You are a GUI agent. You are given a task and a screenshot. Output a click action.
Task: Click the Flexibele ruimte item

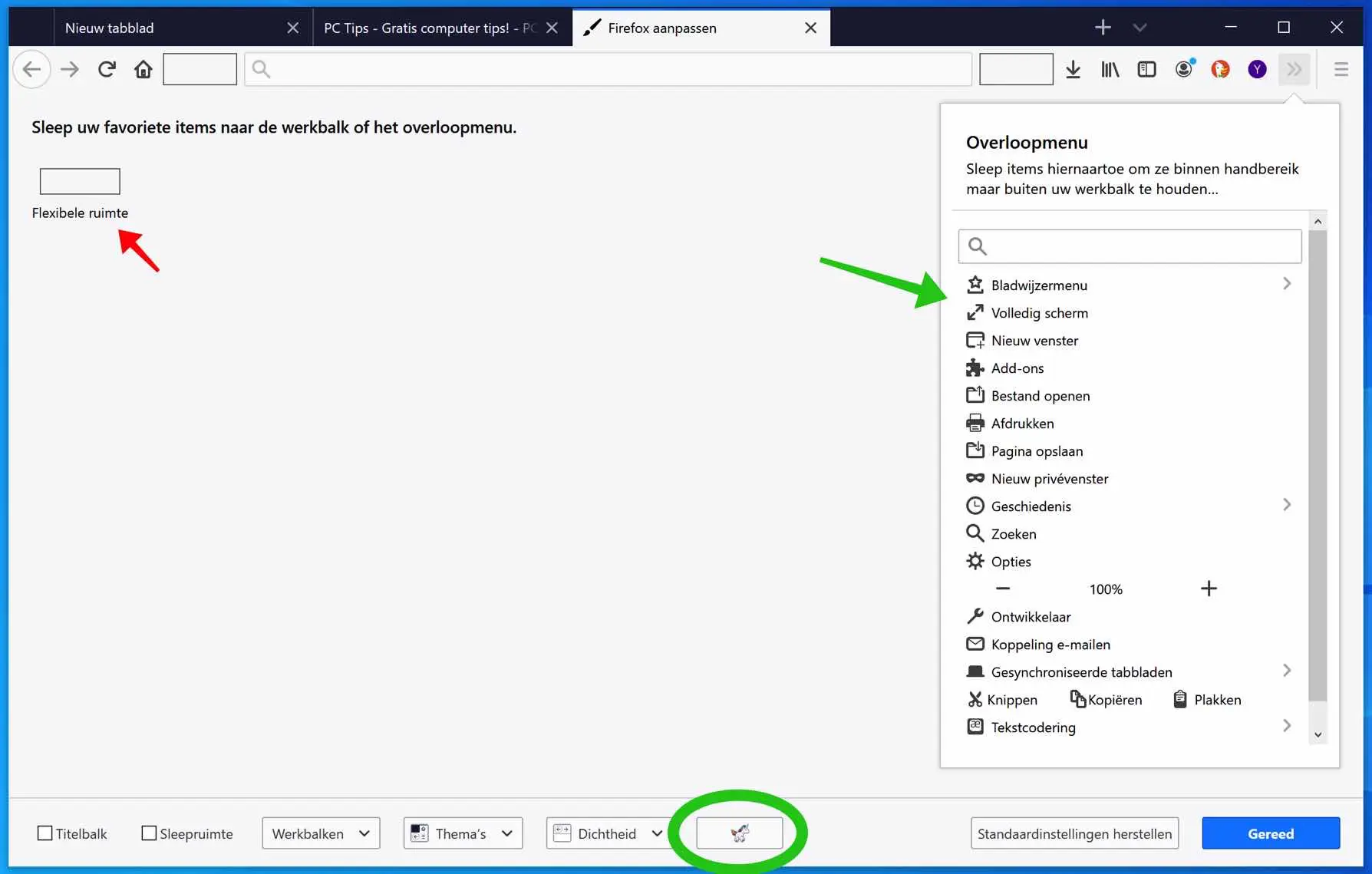80,193
